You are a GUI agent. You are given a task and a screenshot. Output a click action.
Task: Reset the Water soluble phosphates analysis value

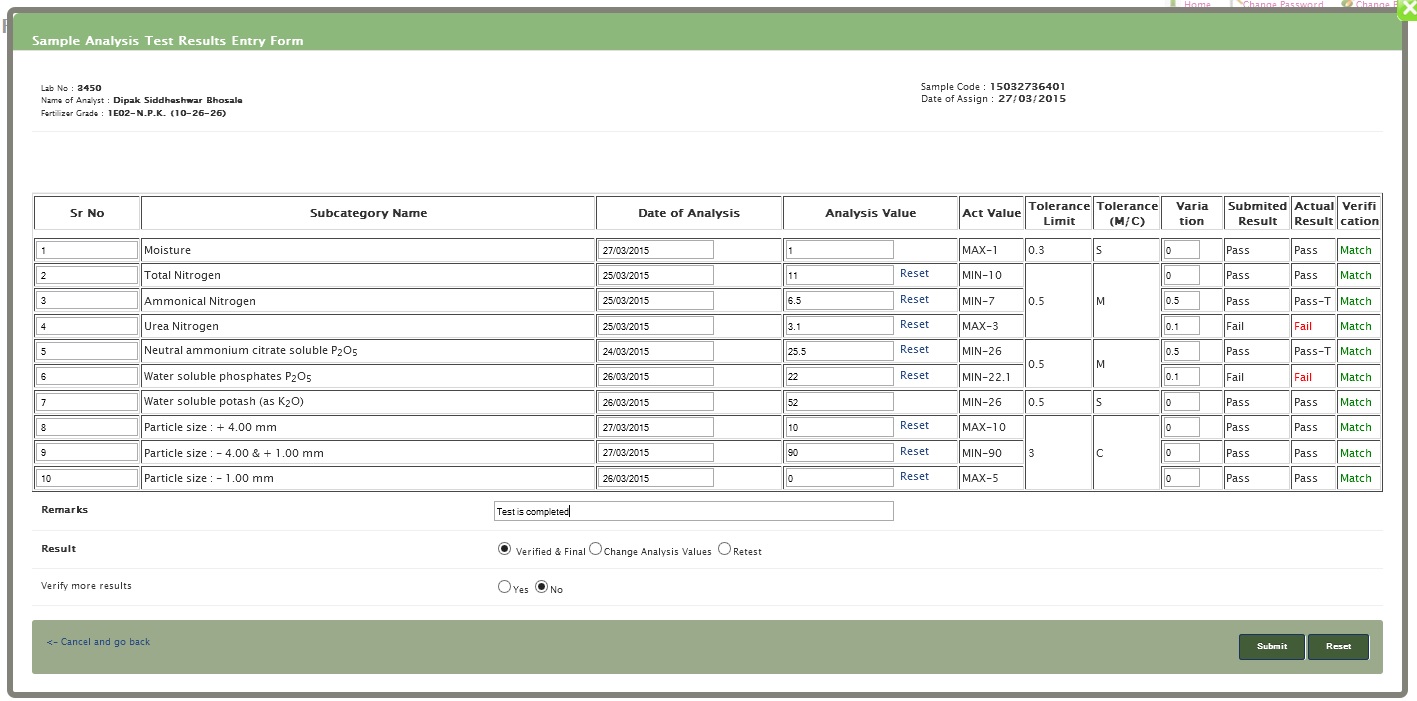914,376
